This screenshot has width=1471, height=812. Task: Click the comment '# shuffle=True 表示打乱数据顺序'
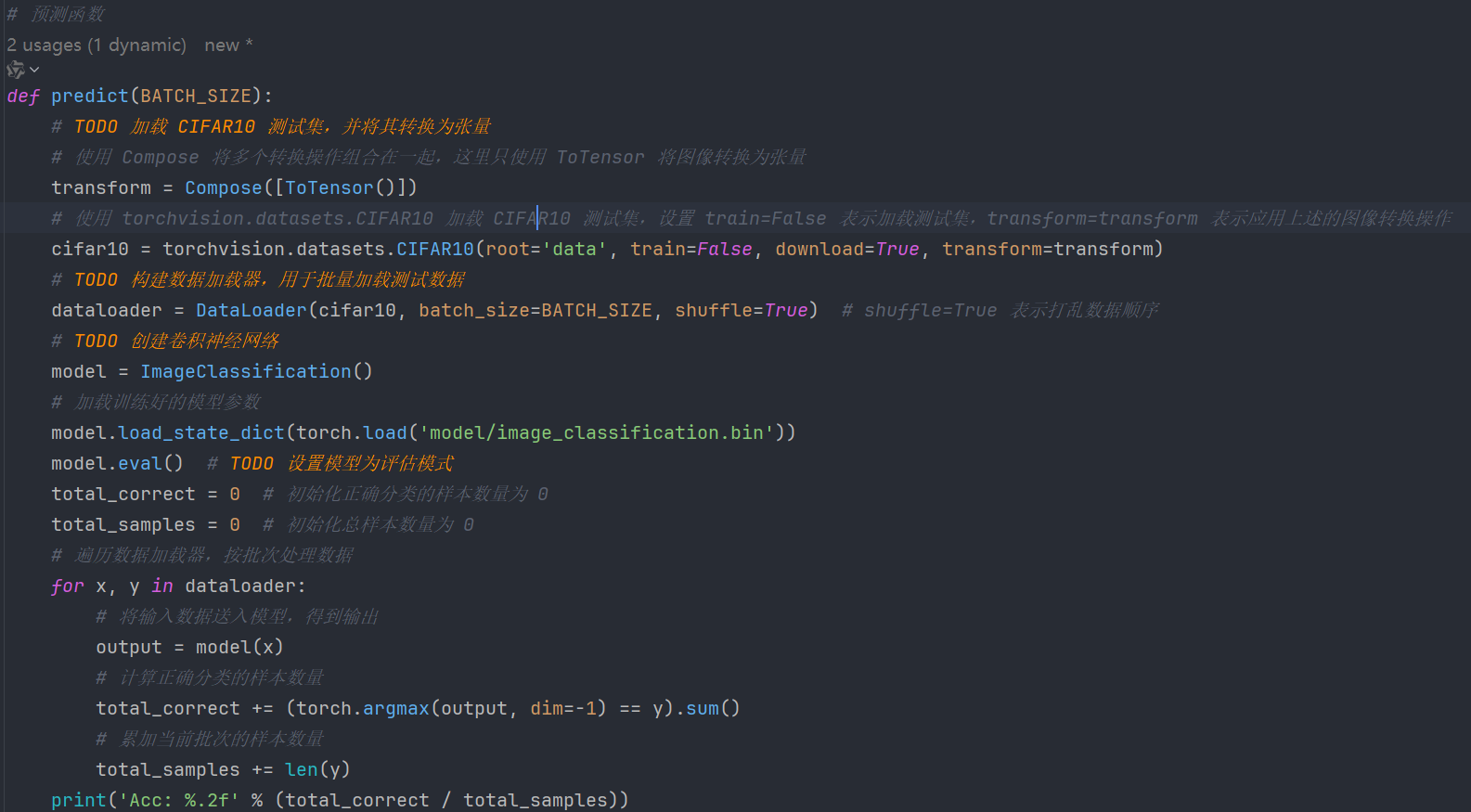point(1000,310)
